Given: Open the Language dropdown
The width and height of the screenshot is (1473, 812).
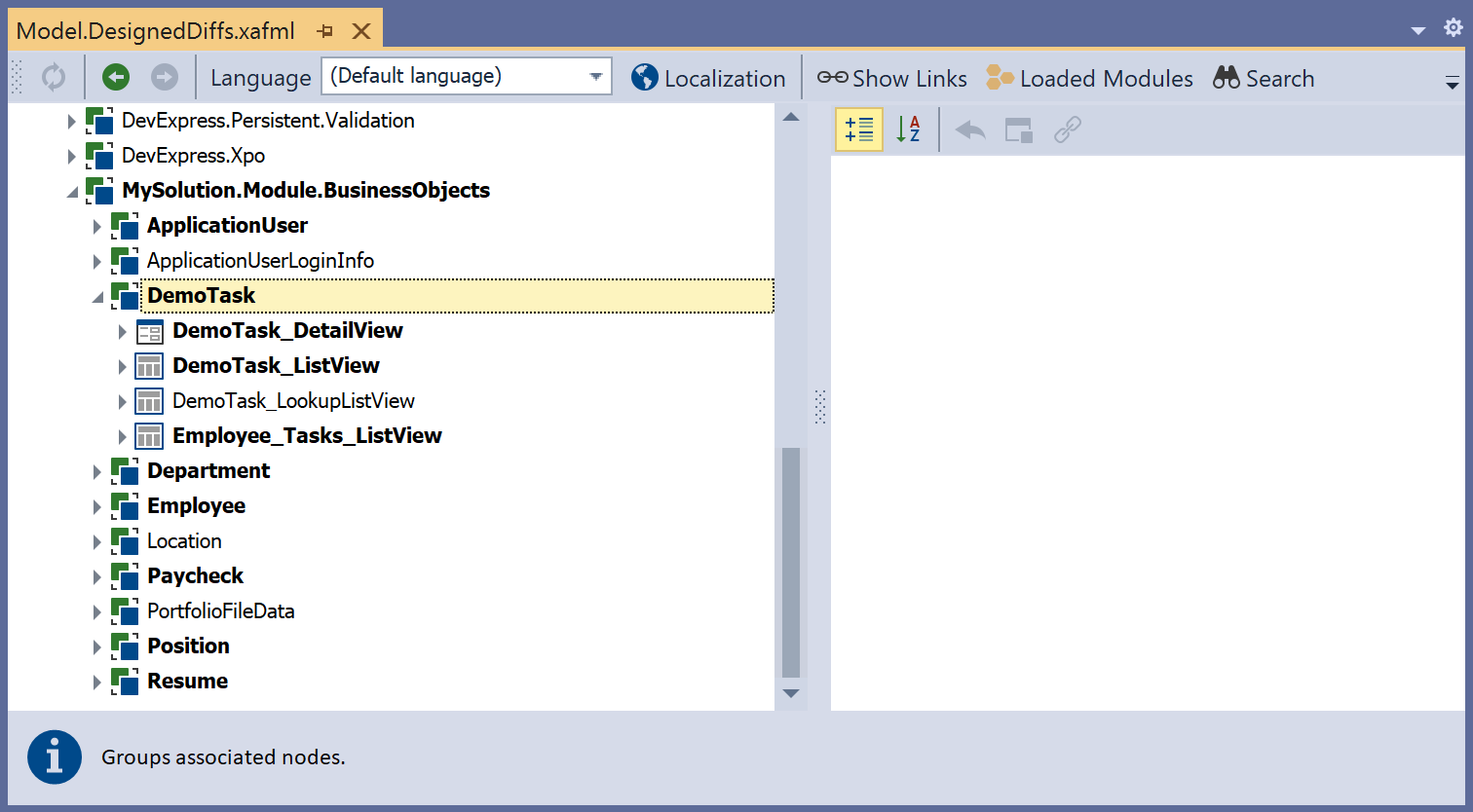Looking at the screenshot, I should coord(595,77).
